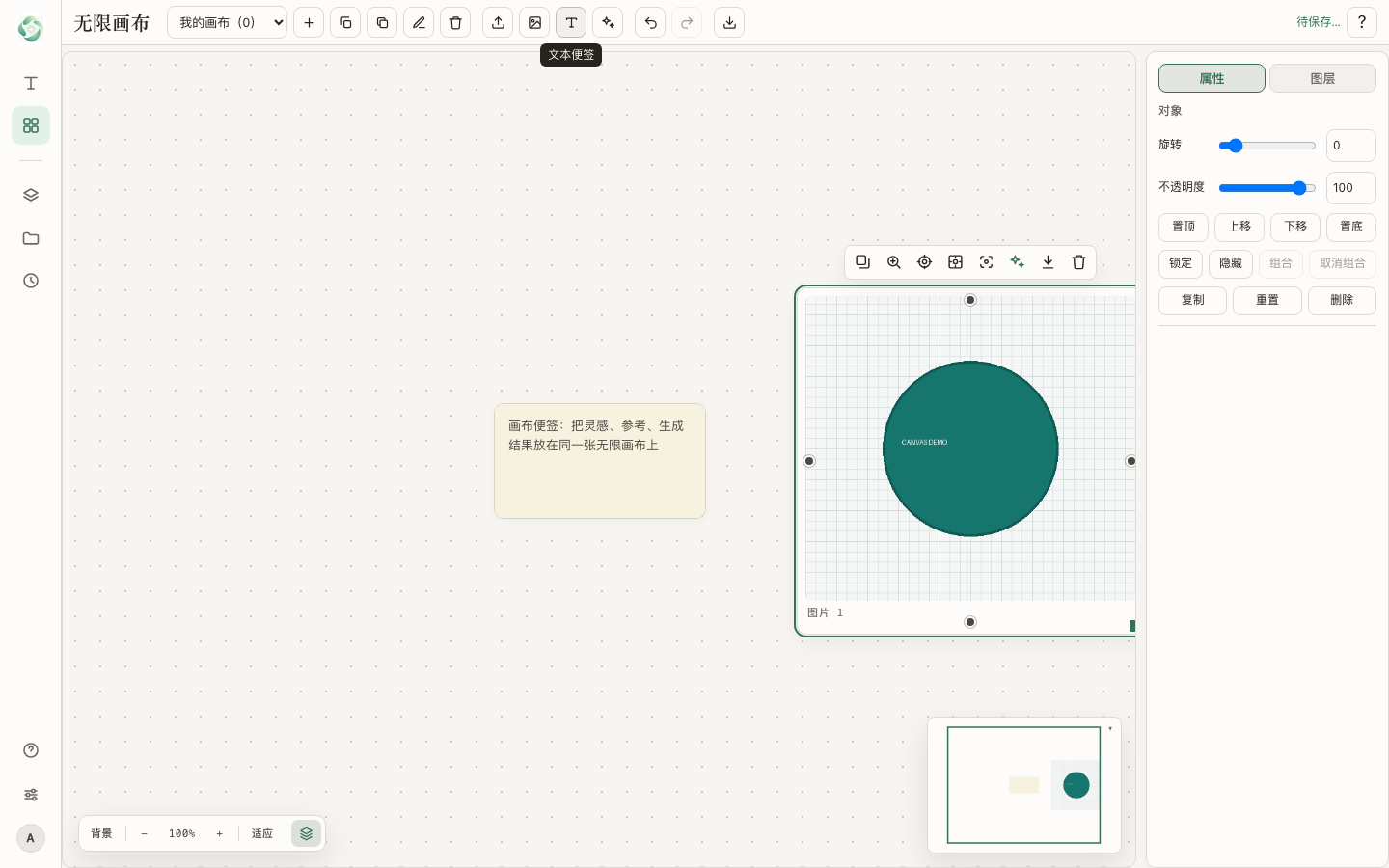Image resolution: width=1389 pixels, height=868 pixels.
Task: Click the teal circle image on the canvas
Action: (x=970, y=448)
